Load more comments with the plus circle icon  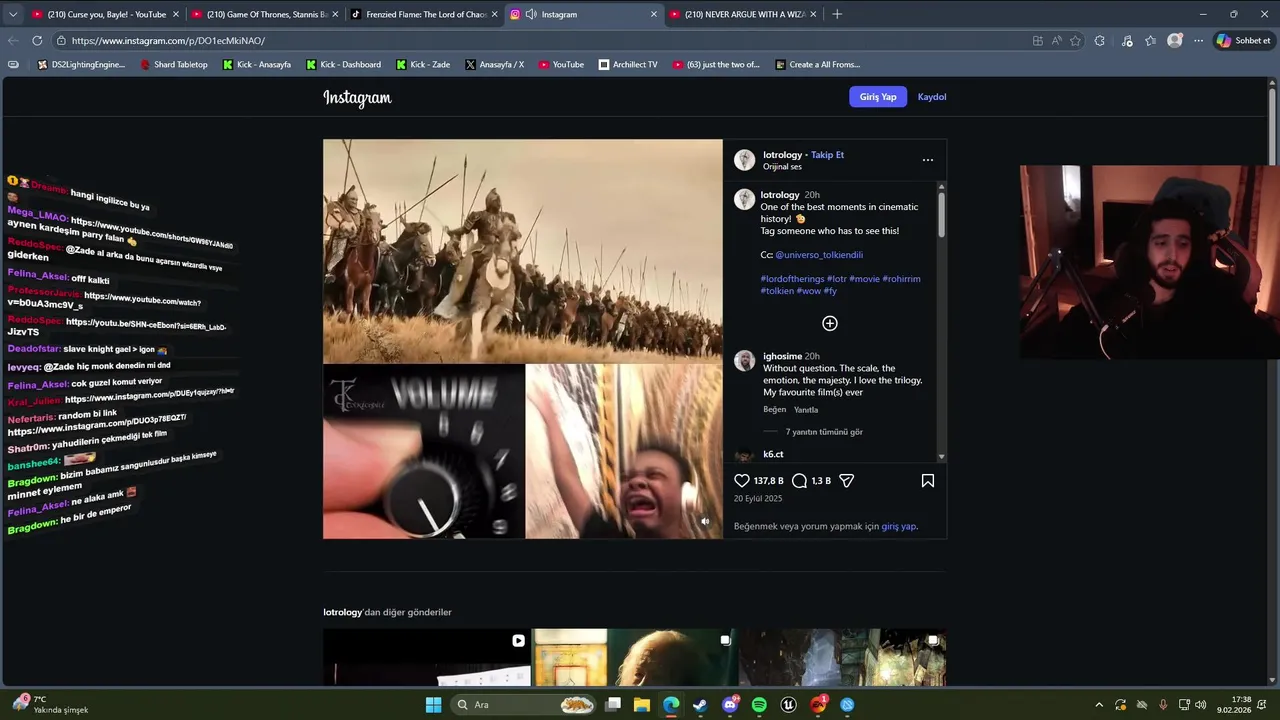830,323
